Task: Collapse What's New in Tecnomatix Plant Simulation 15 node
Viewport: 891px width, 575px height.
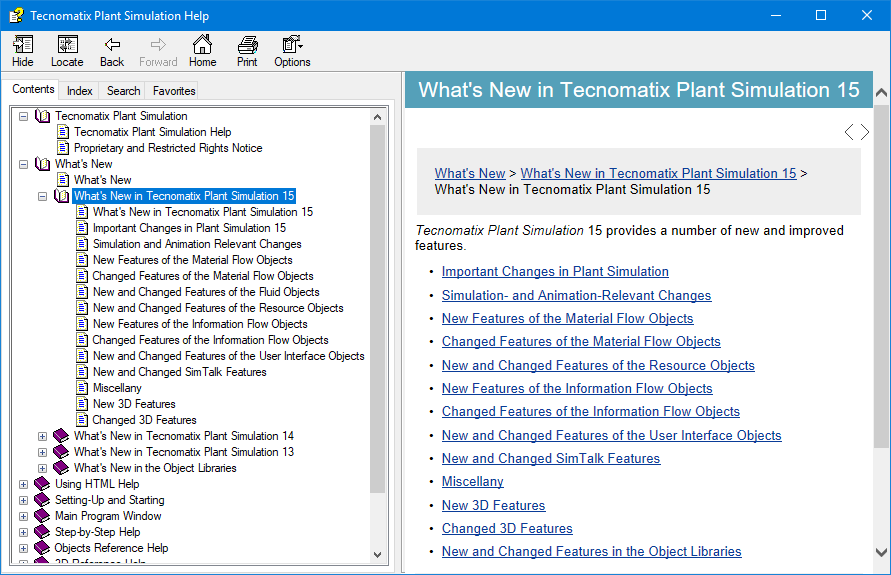Action: [42, 196]
